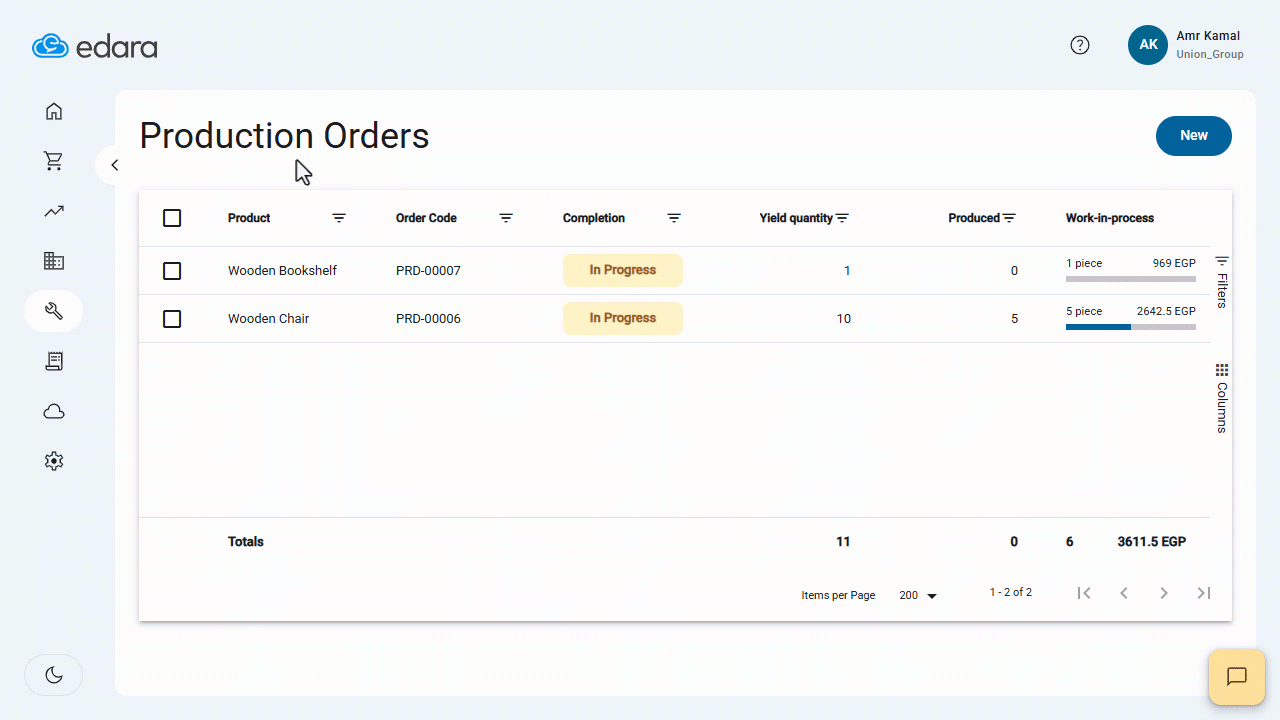Open the settings gear icon

point(53,461)
